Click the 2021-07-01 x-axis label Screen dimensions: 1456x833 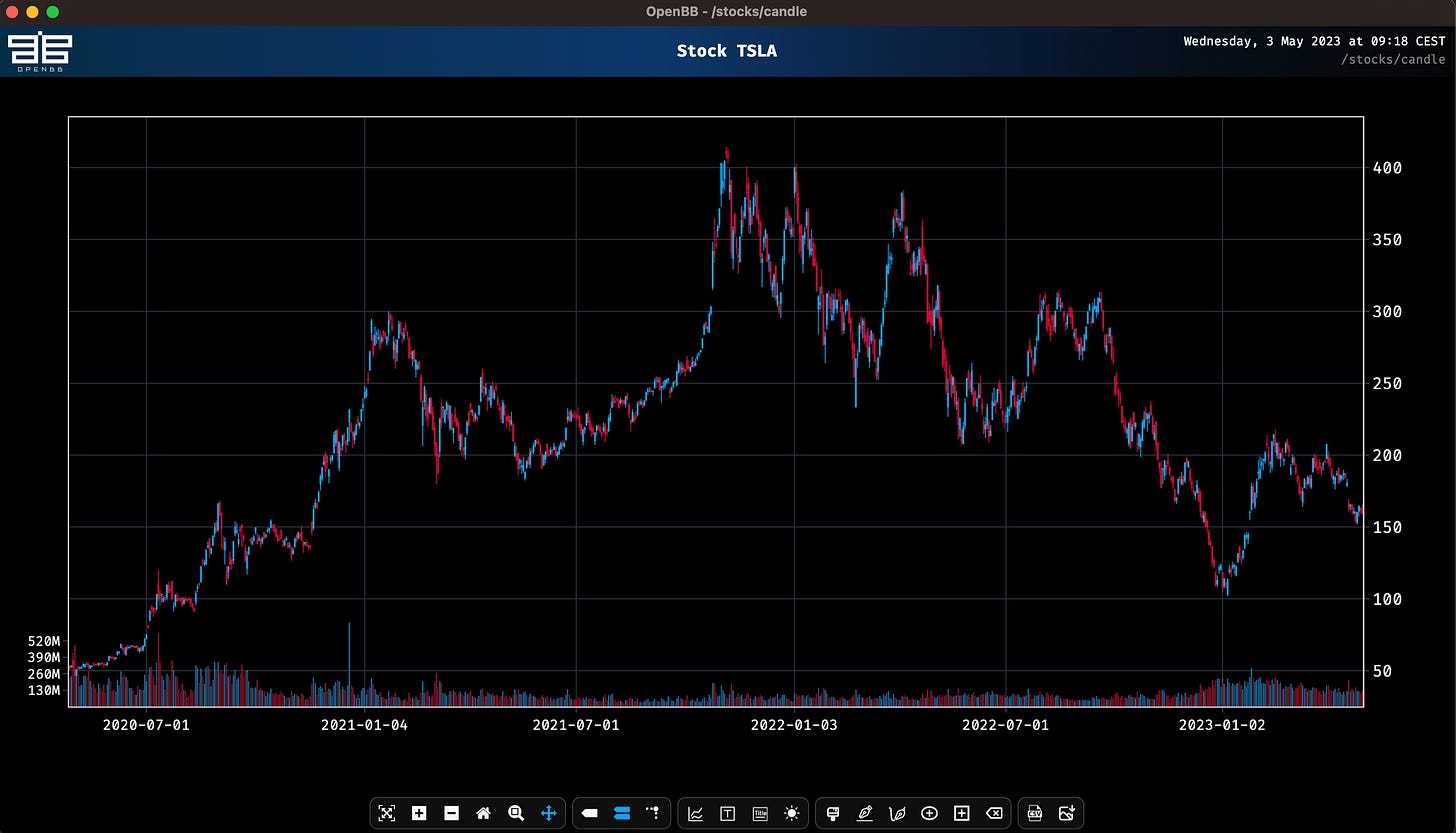(x=575, y=725)
